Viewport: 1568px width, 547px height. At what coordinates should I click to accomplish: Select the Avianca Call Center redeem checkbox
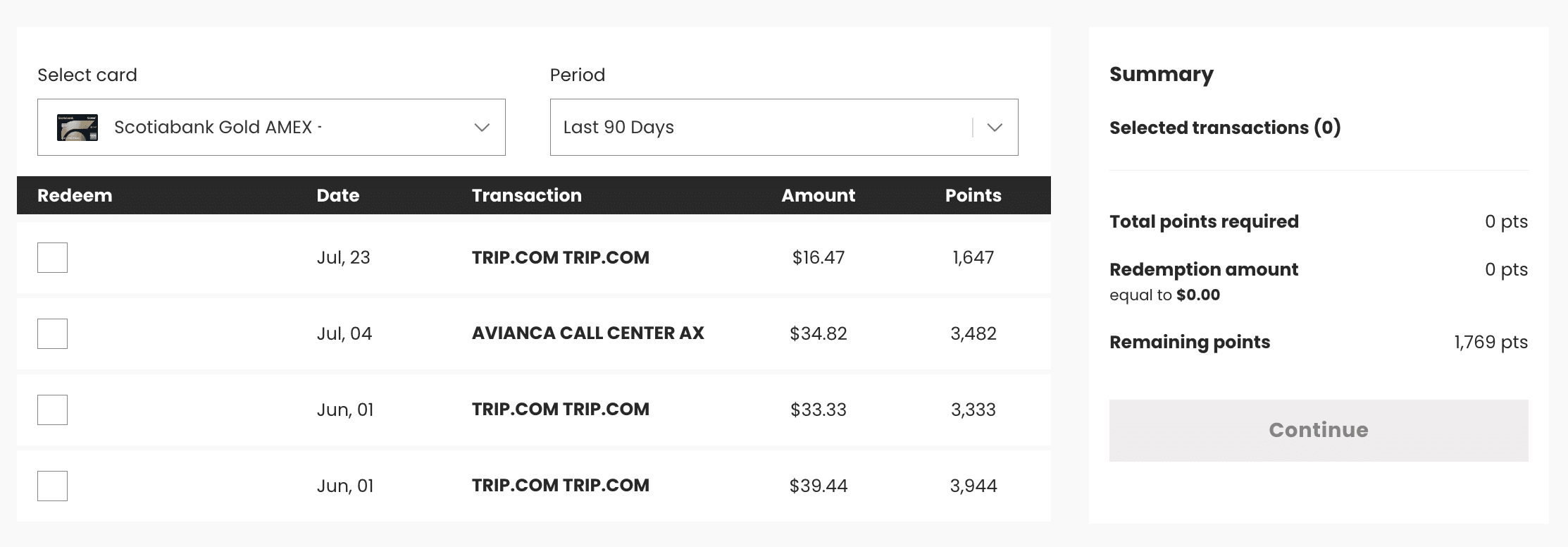[53, 333]
